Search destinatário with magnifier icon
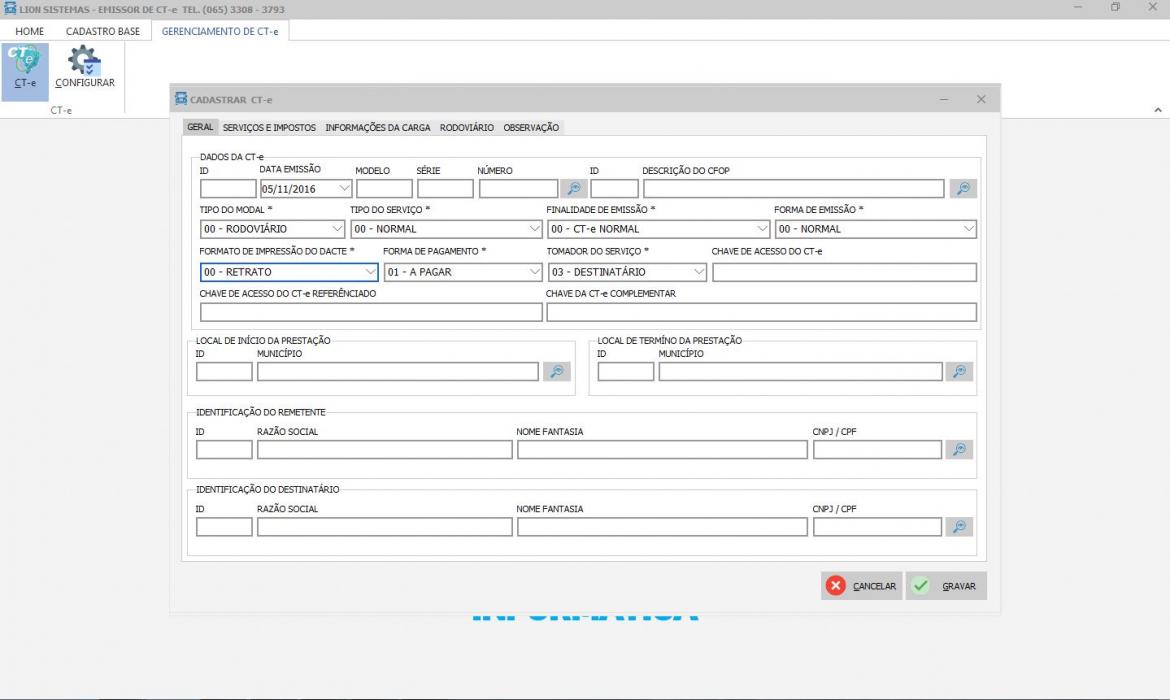Viewport: 1170px width, 700px height. tap(960, 527)
